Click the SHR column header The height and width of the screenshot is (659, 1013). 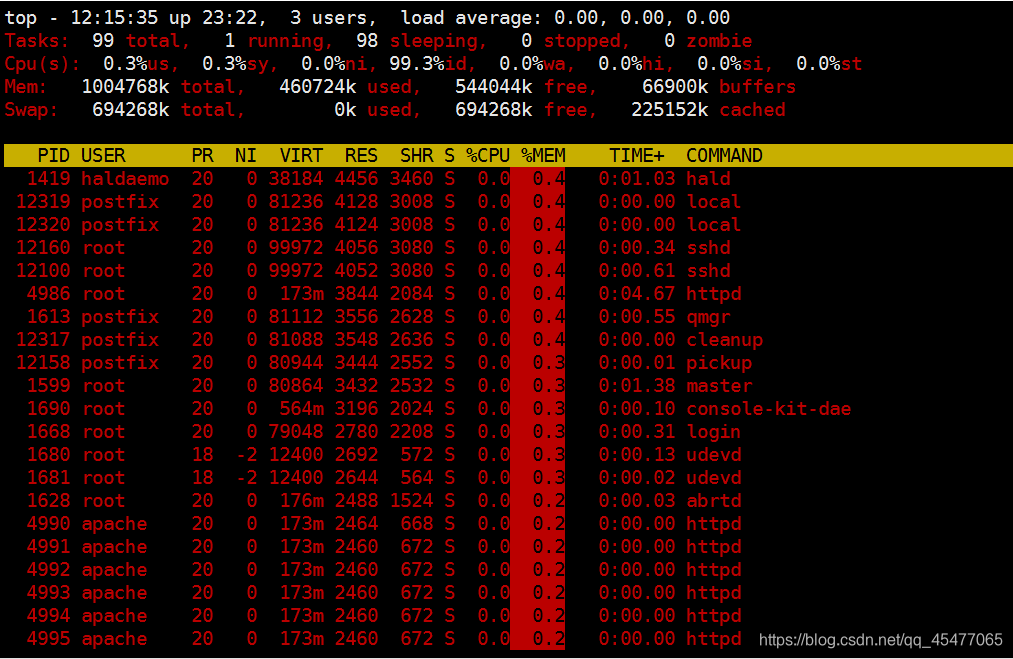[x=417, y=156]
